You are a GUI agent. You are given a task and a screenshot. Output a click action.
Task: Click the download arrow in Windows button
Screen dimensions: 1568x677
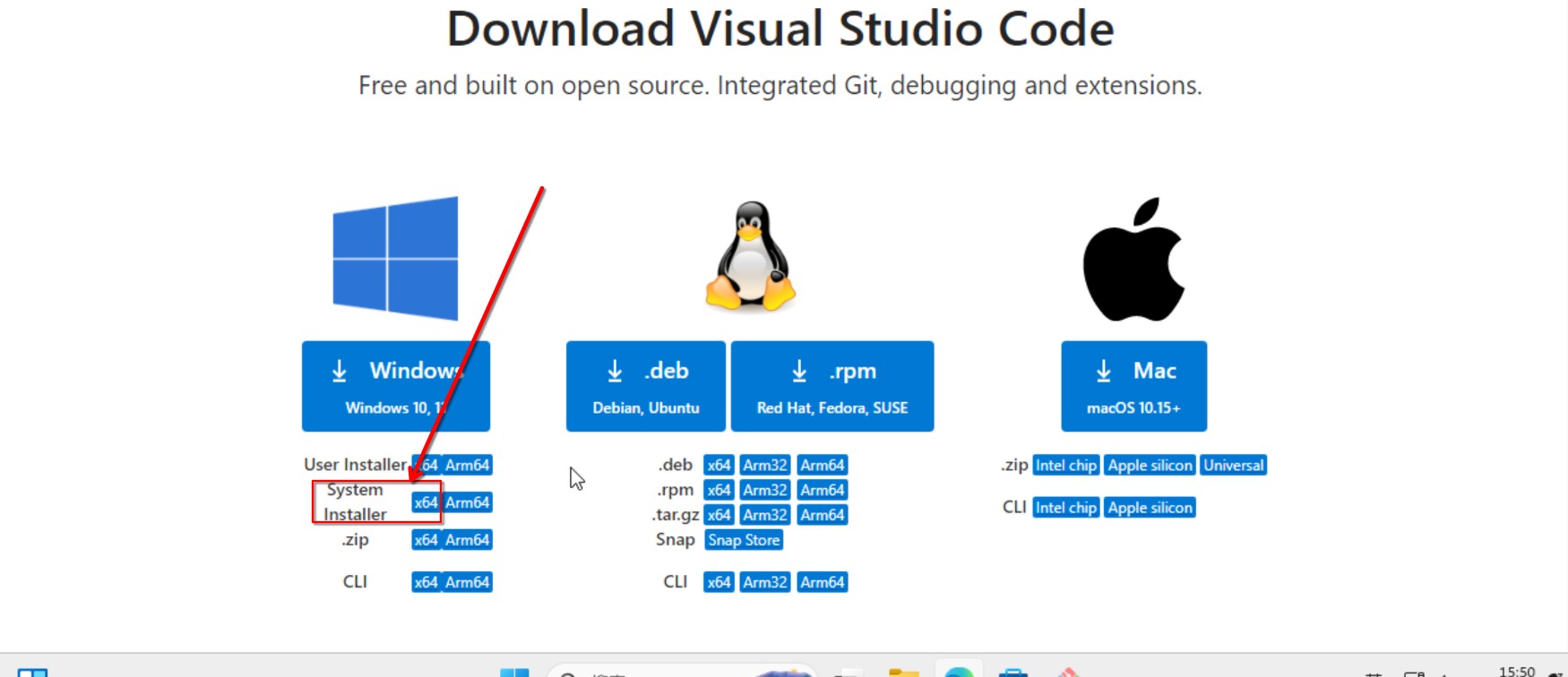(340, 371)
